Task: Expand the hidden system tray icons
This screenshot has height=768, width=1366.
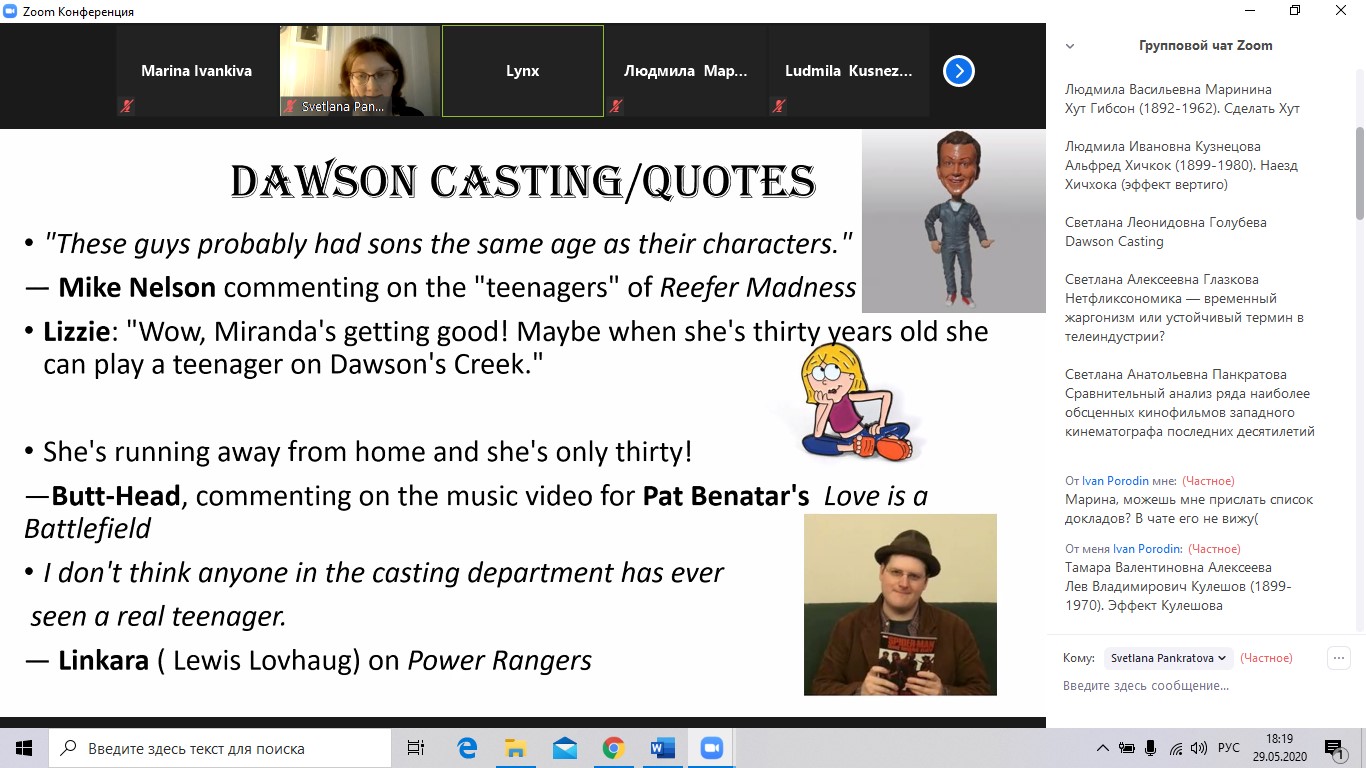Action: click(1102, 748)
